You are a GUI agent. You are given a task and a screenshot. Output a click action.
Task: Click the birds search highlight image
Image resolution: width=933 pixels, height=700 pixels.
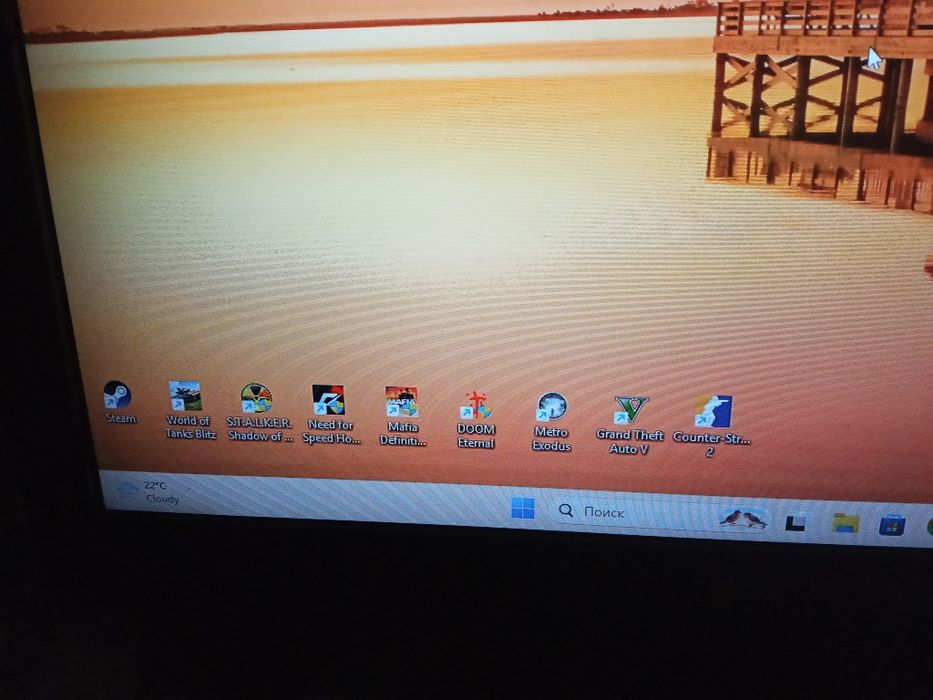coord(743,519)
